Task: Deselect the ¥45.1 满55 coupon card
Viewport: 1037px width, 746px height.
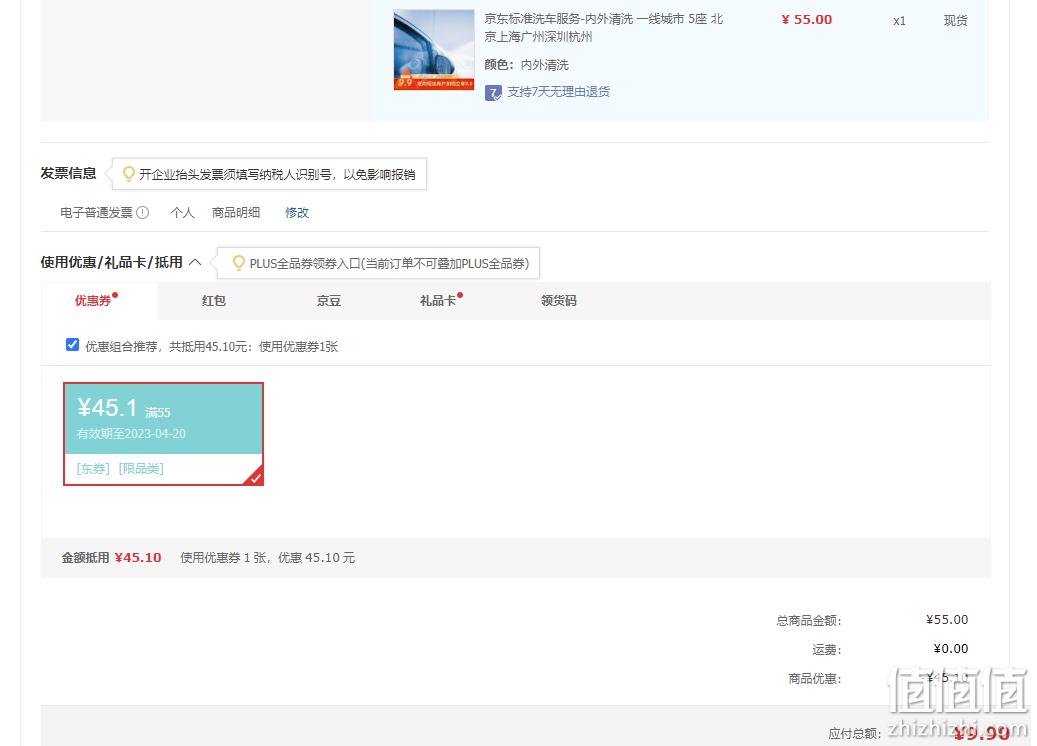Action: point(163,434)
